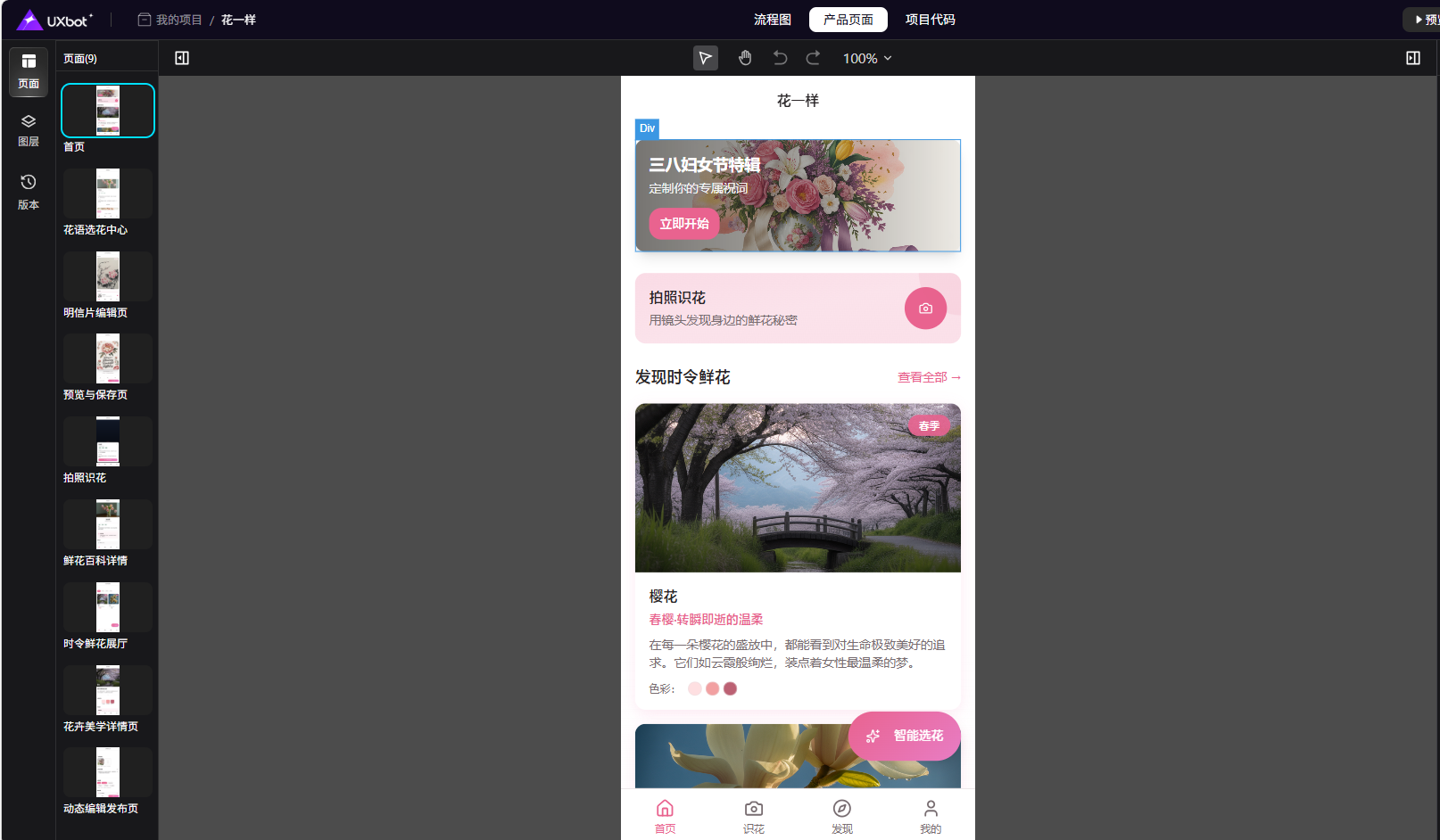Select the pointer selection tool
1440x840 pixels.
705,58
